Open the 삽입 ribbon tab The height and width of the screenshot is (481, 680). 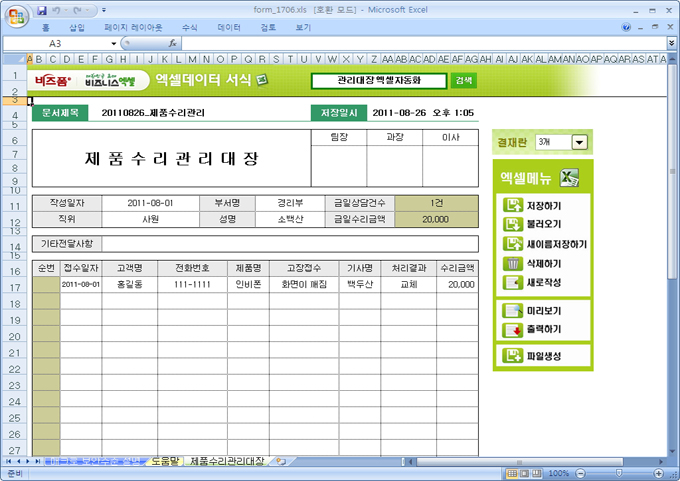(x=77, y=28)
